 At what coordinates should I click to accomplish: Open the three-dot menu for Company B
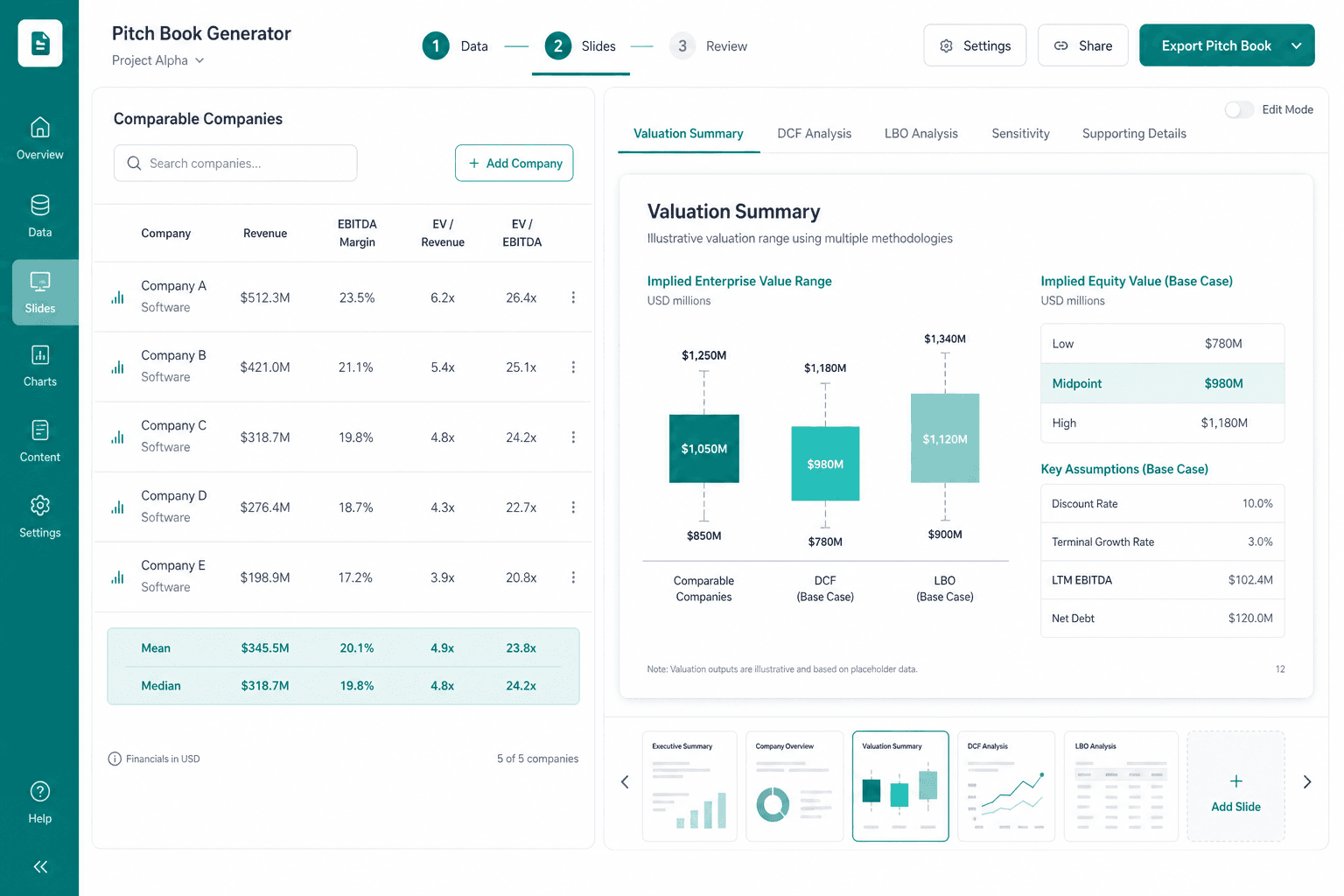pos(573,367)
